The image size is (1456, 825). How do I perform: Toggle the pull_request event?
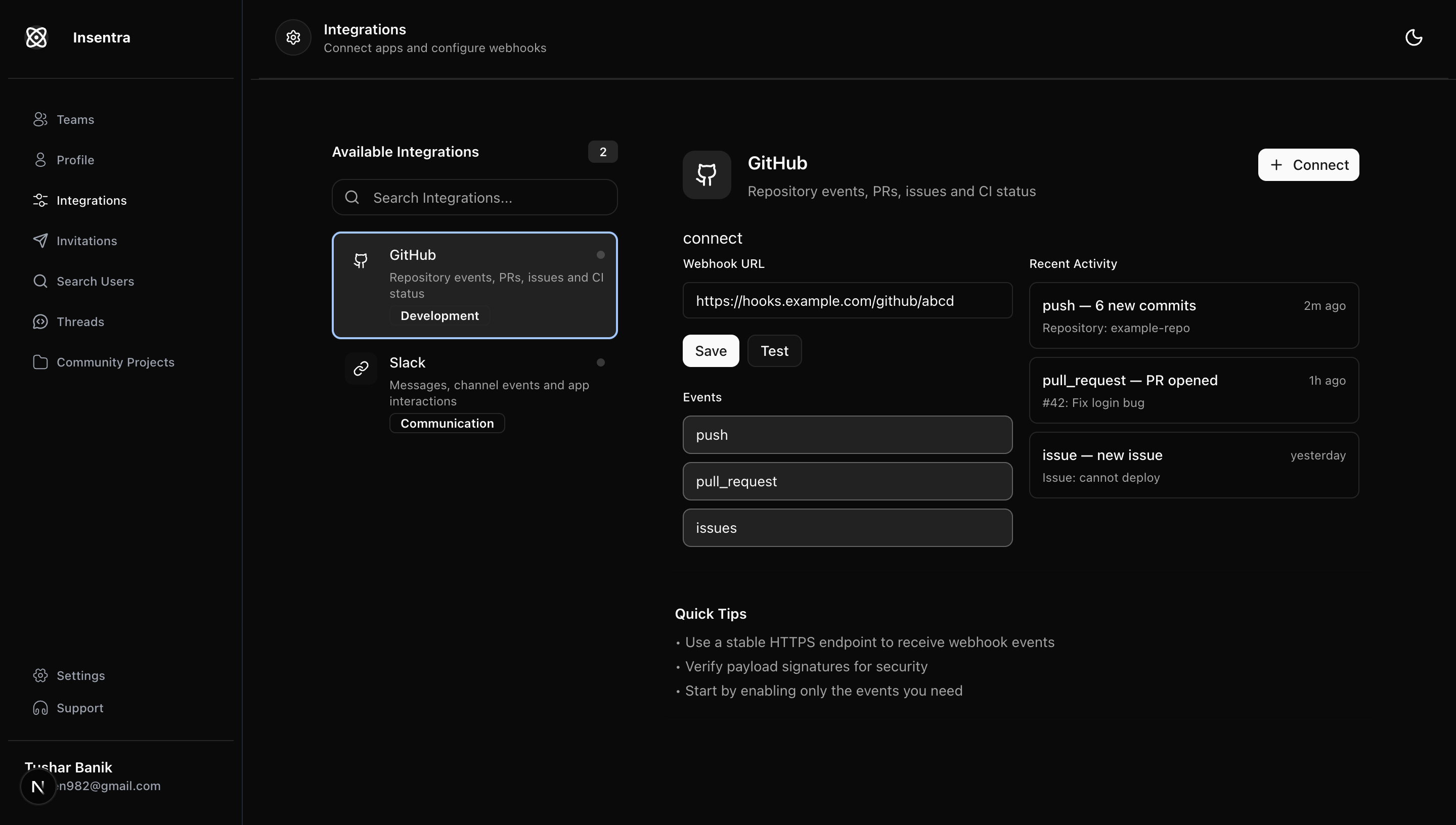click(x=847, y=481)
